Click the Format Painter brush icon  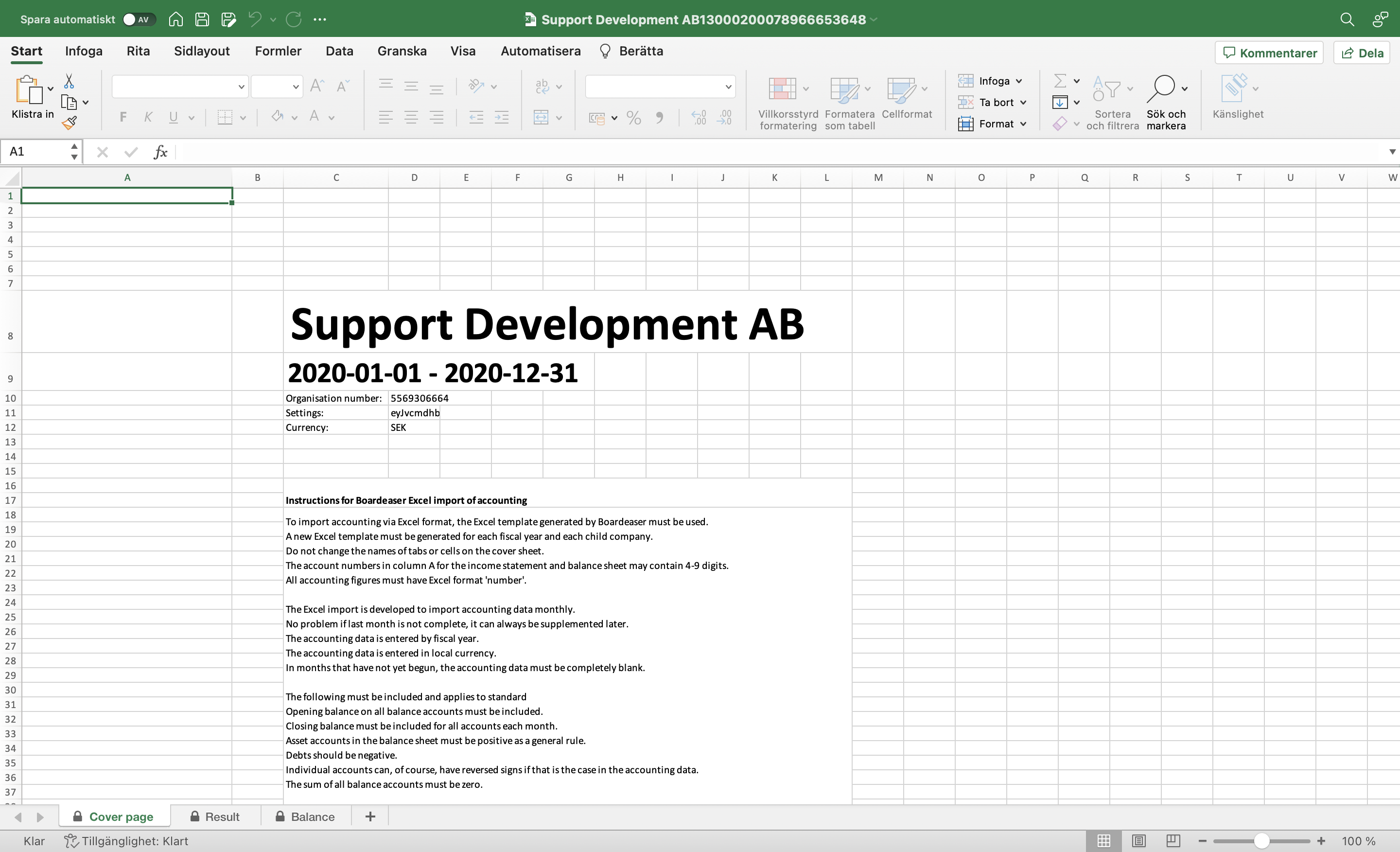pos(70,122)
